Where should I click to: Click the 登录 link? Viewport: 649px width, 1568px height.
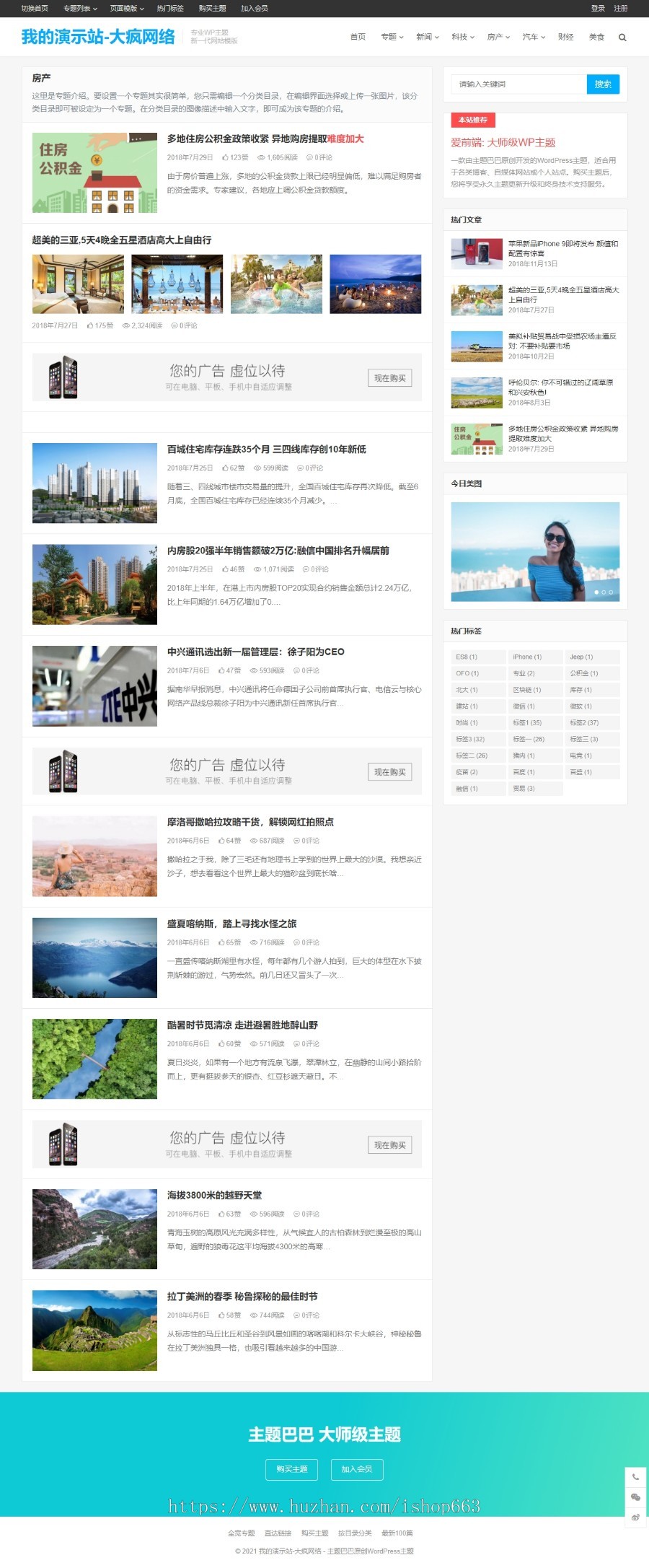[x=598, y=9]
